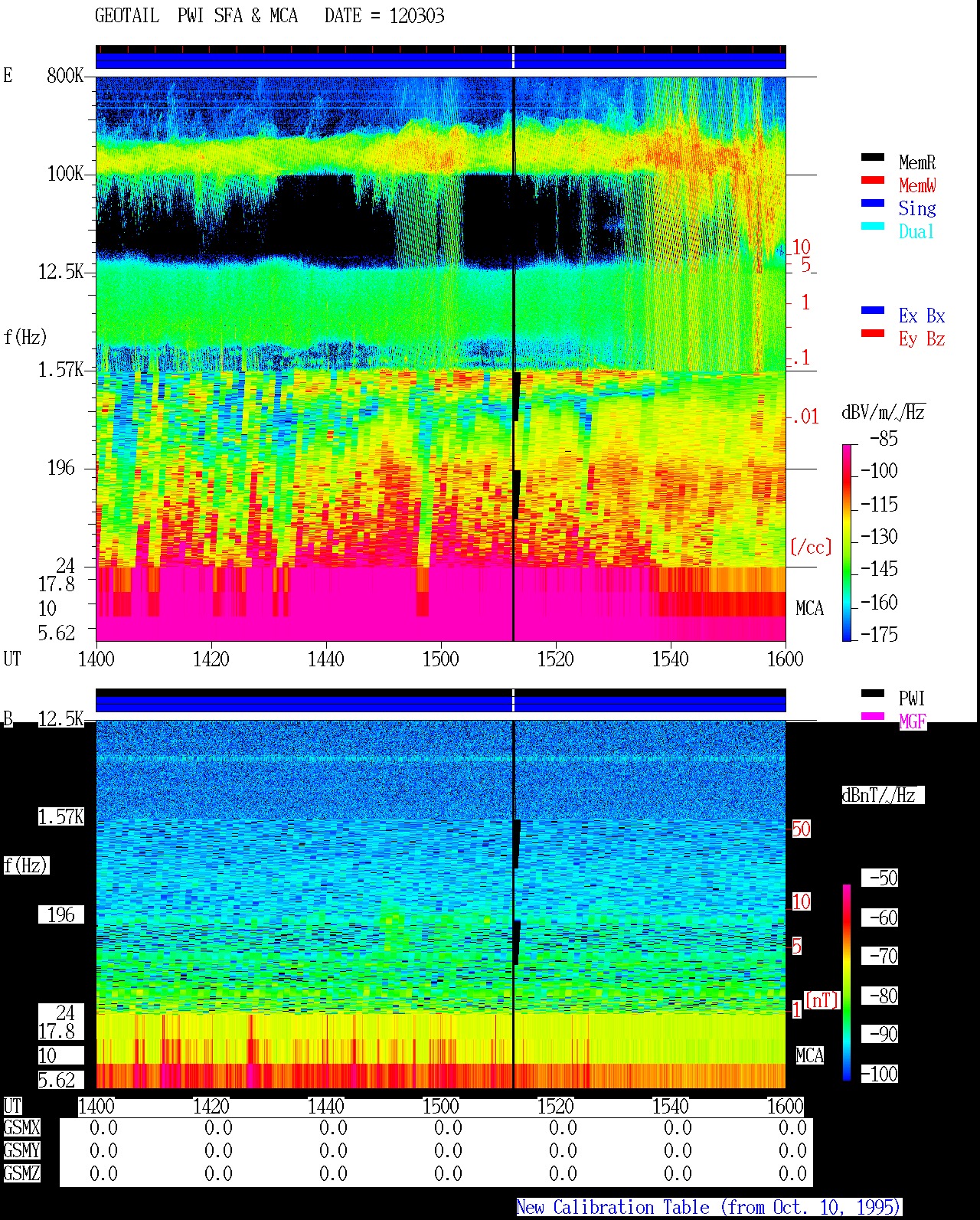Click the black PWI legend swatch
Image resolution: width=980 pixels, height=1220 pixels.
pos(873,694)
